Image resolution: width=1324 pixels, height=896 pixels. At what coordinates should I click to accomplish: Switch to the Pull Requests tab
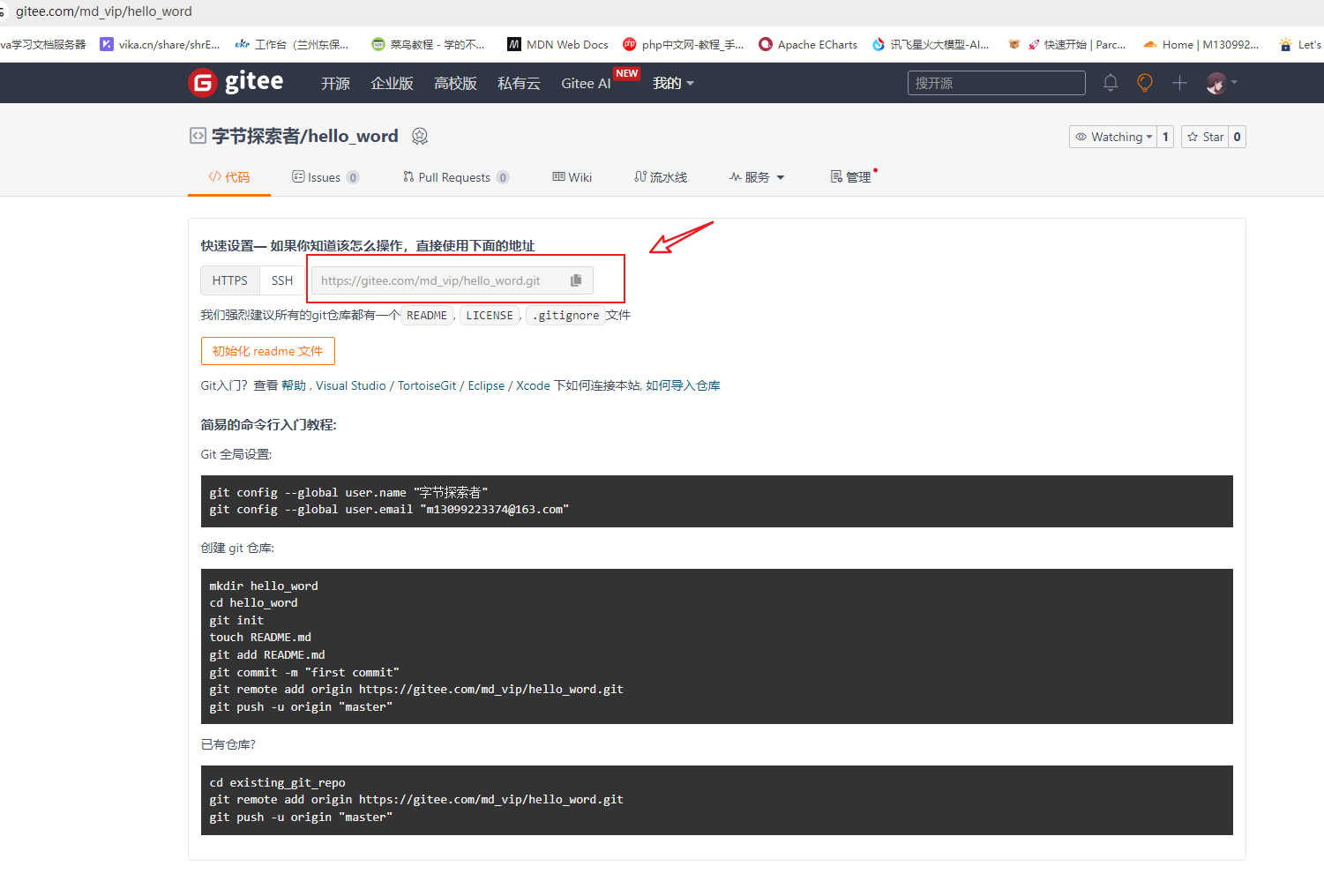pos(456,177)
